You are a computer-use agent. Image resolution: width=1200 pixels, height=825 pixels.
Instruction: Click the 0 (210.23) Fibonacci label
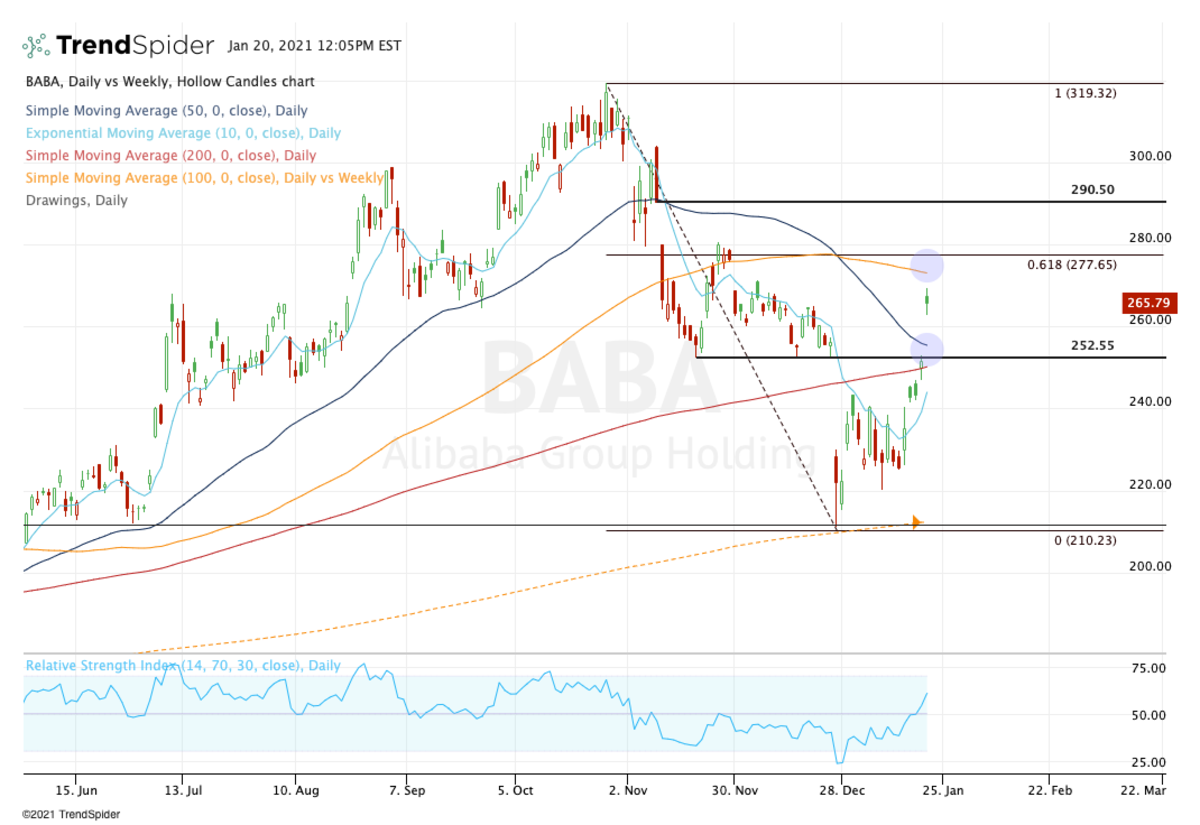coord(1085,540)
